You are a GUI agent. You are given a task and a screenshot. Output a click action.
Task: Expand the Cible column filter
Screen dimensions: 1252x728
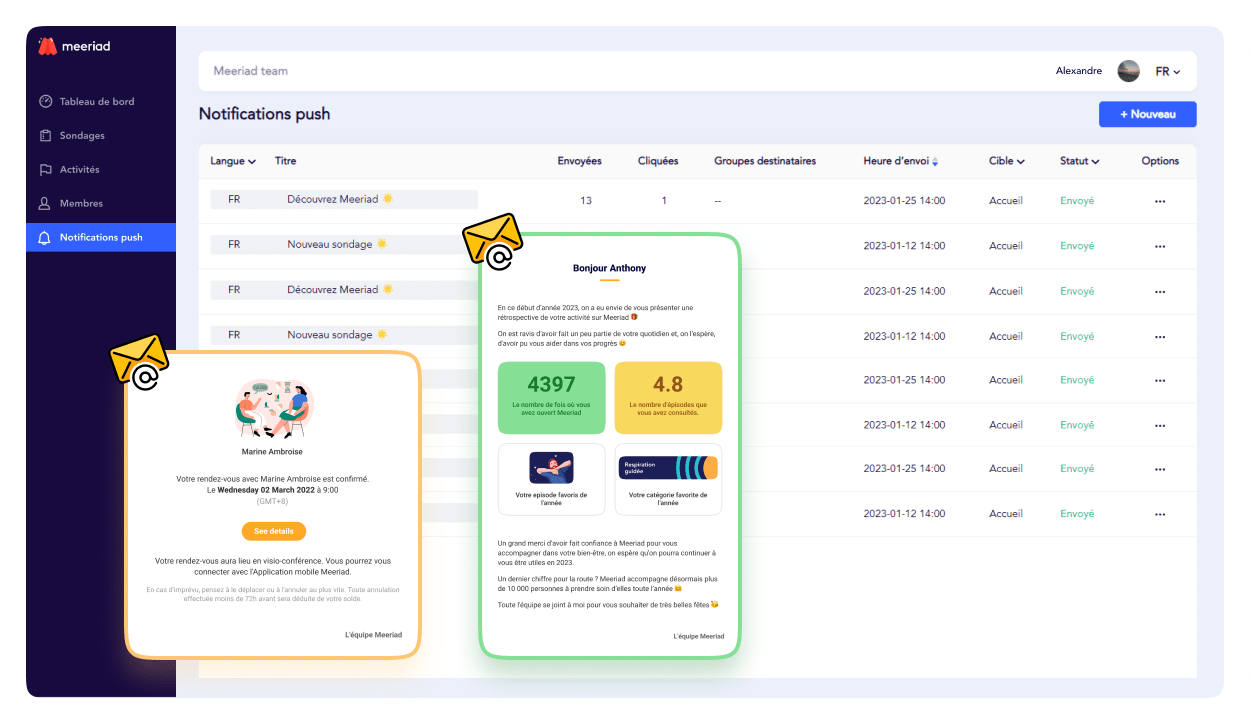click(x=1007, y=161)
